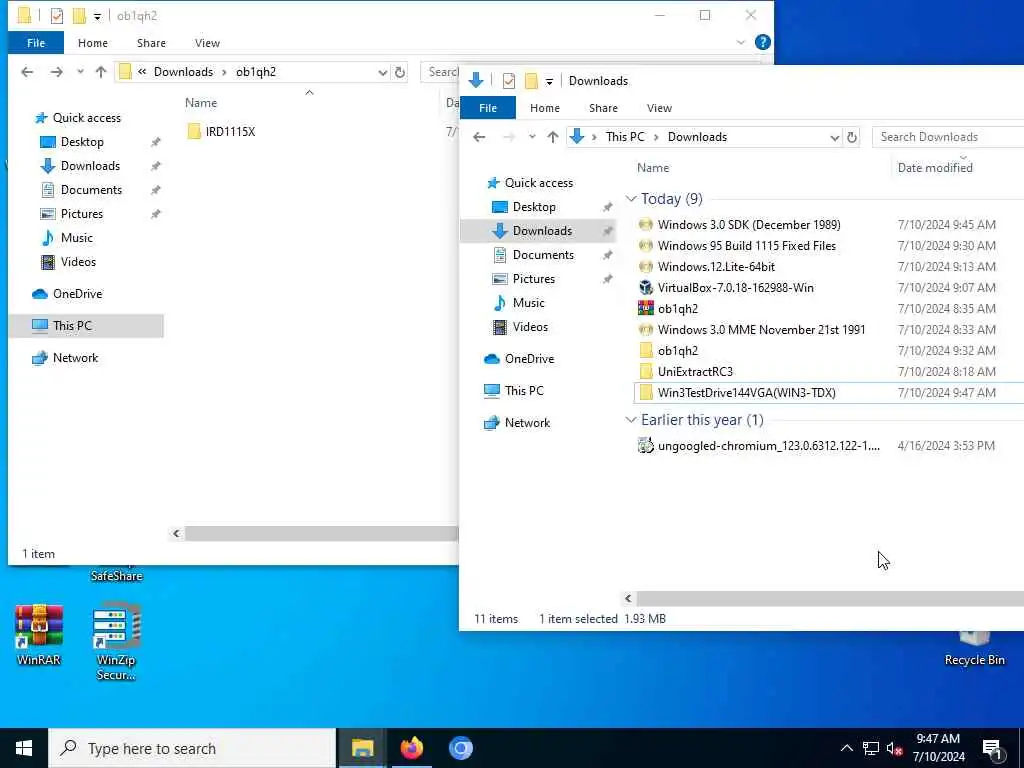This screenshot has width=1024, height=768.
Task: Collapse the Earlier this year (1) group
Action: pyautogui.click(x=631, y=420)
